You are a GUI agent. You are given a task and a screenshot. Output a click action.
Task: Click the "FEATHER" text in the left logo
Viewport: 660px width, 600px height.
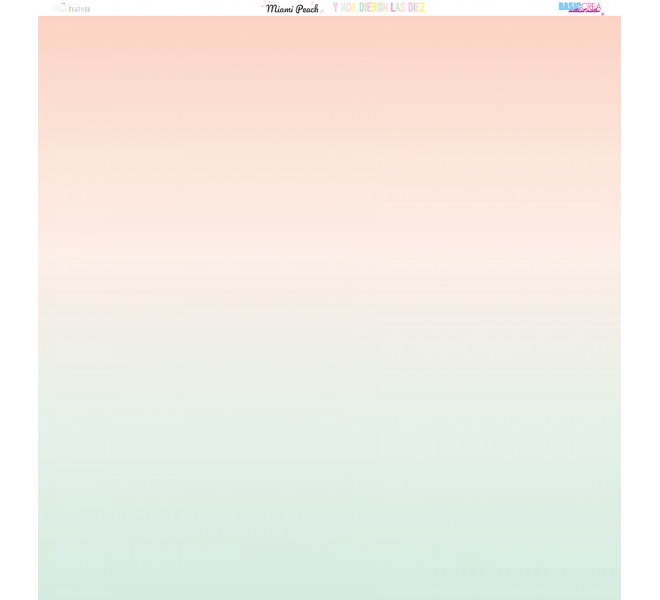pos(79,9)
